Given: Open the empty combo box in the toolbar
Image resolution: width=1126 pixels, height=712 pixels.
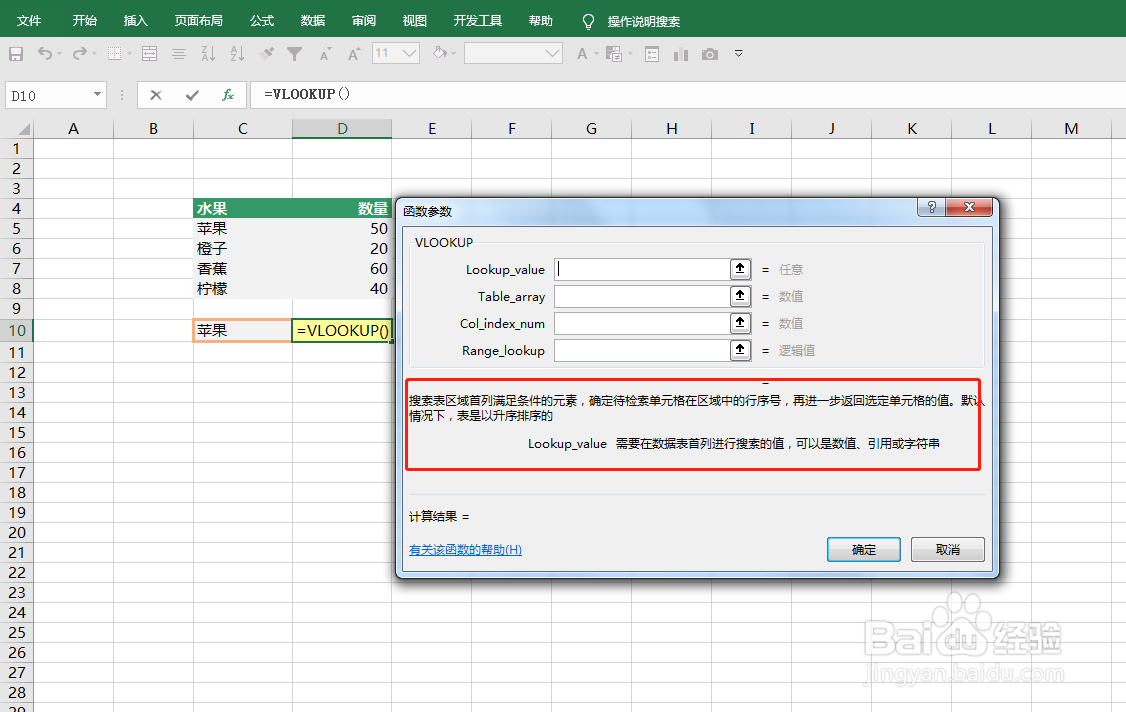Looking at the screenshot, I should (x=513, y=53).
